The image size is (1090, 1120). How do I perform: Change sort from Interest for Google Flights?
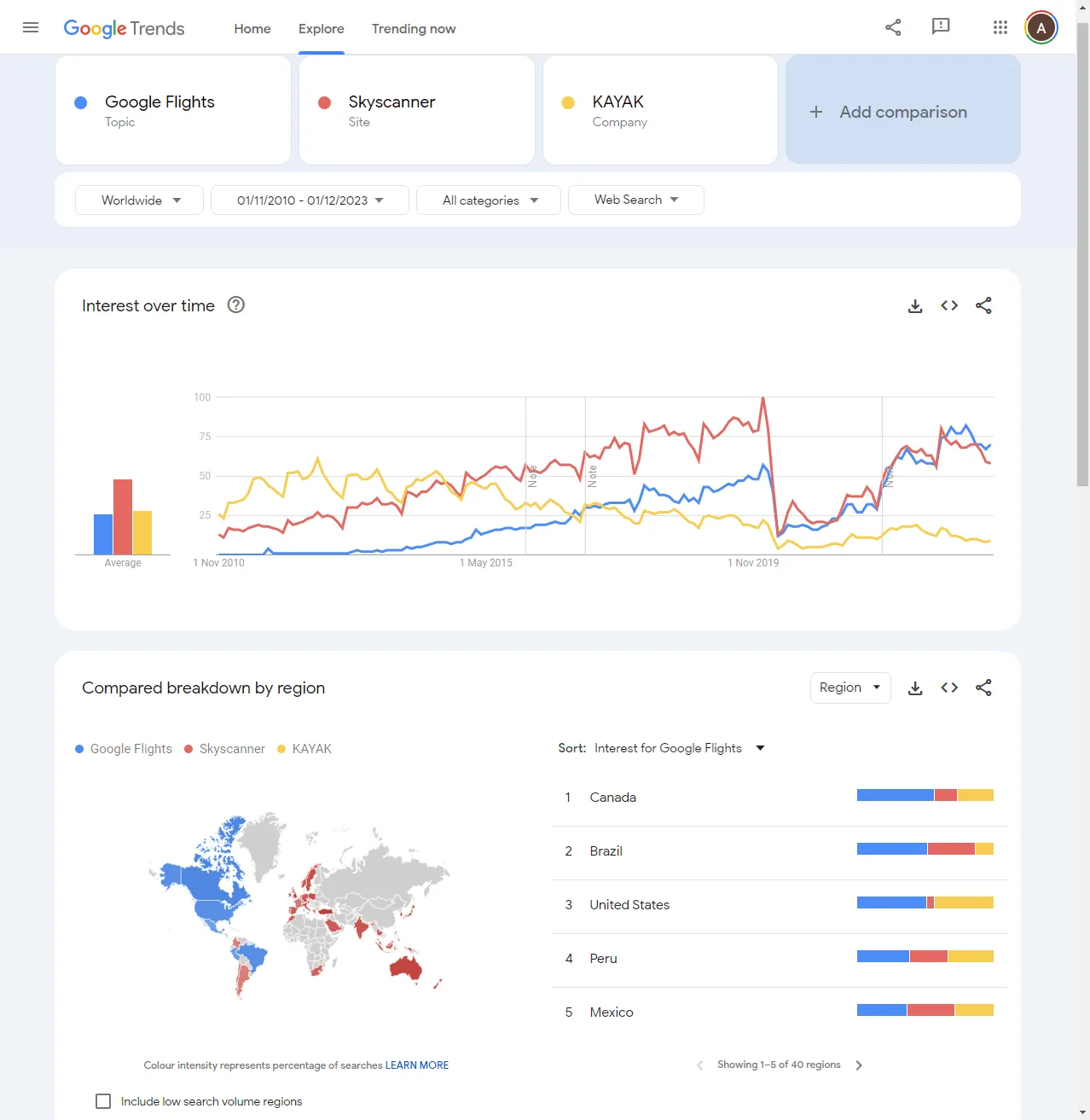tap(679, 748)
